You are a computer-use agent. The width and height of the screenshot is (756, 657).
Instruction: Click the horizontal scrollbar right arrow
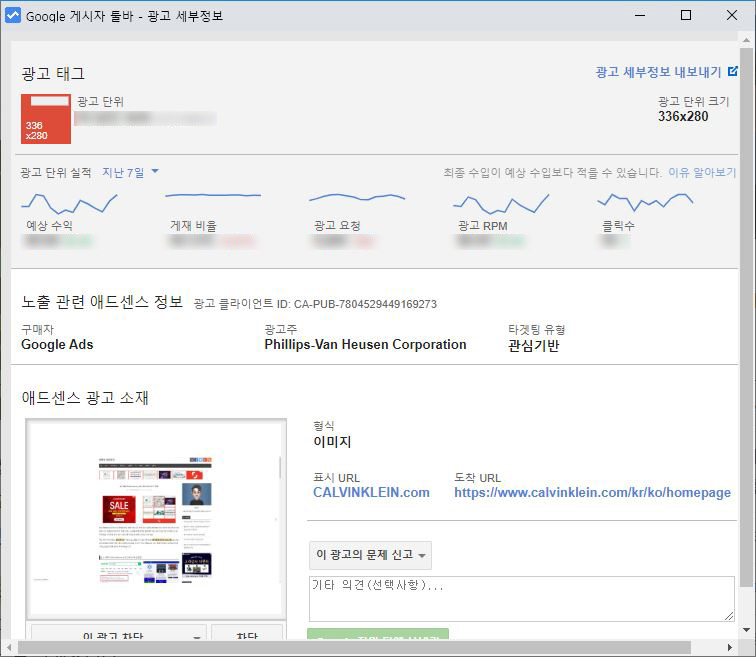pos(730,647)
